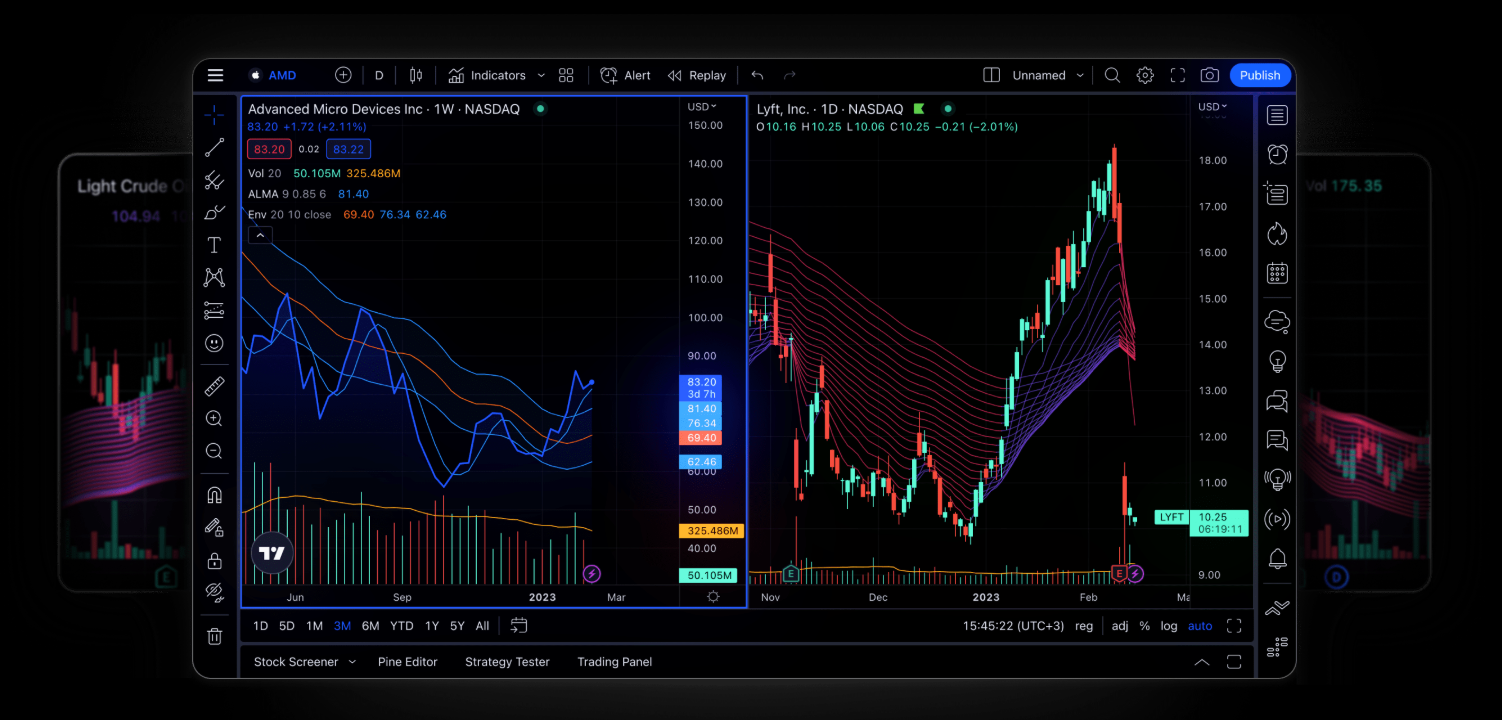Click the Alert button

[x=625, y=75]
